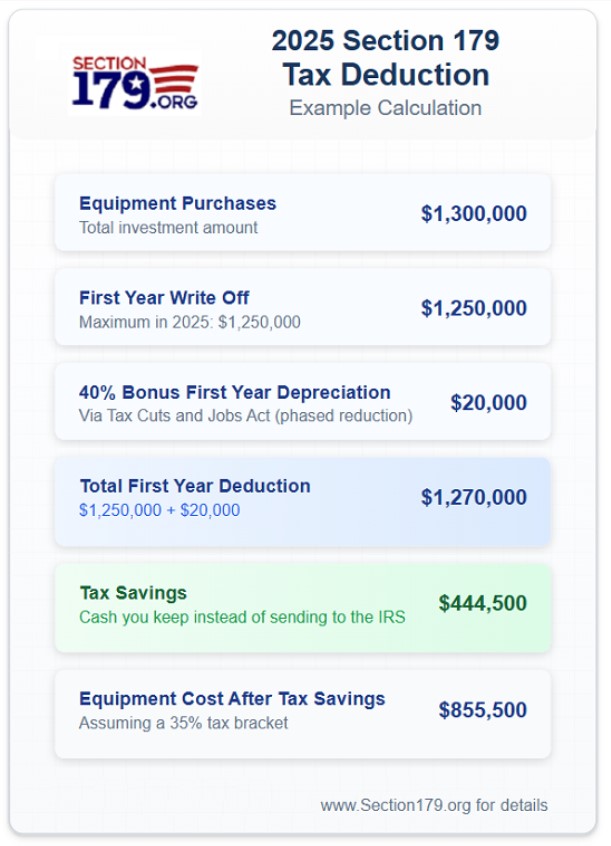
Task: Click the $1,270,000 total deduction value
Action: pyautogui.click(x=473, y=498)
